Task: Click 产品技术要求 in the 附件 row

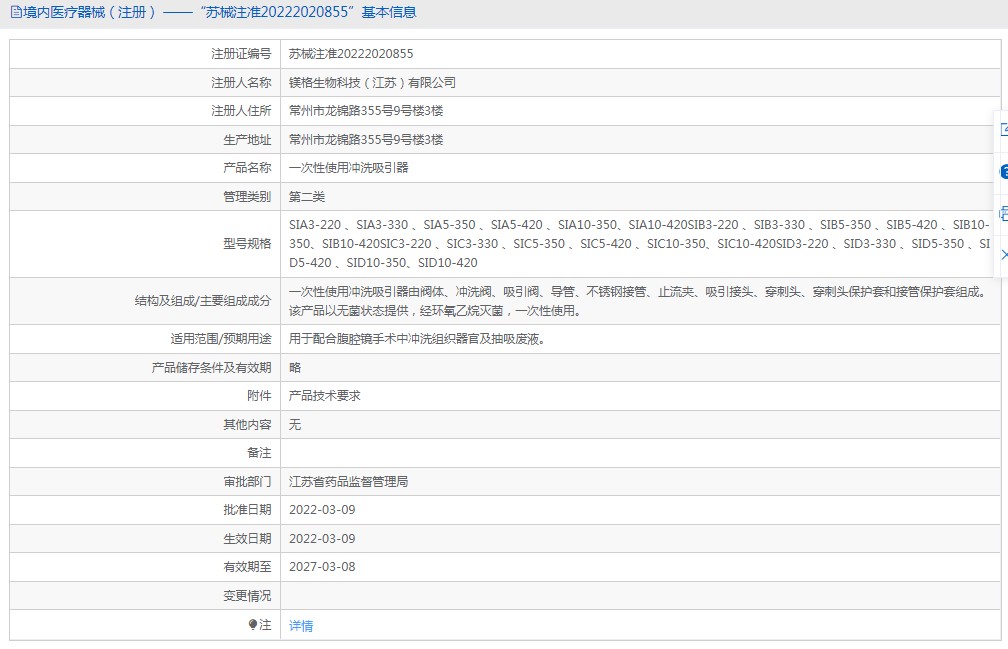Action: click(325, 396)
